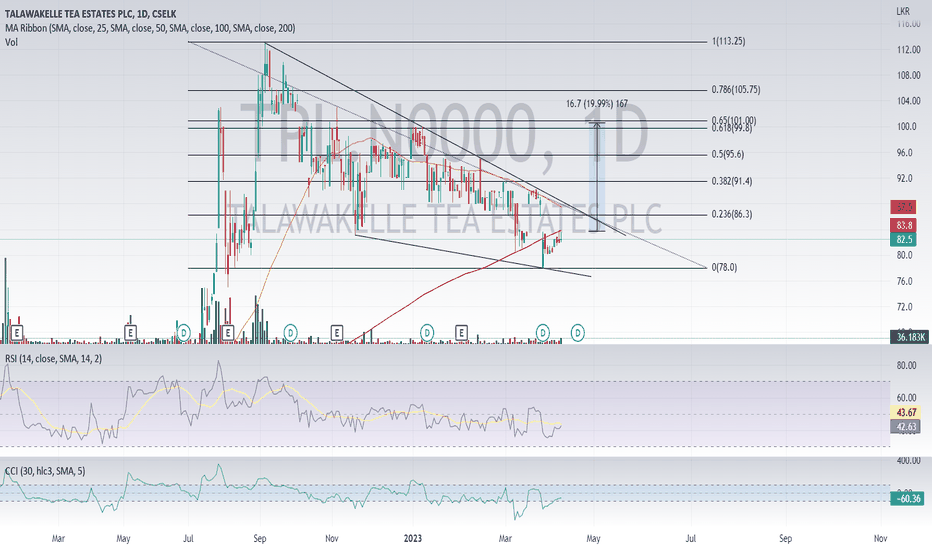Open the earnings E marker before Mar 2023
The height and width of the screenshot is (550, 932).
pos(461,333)
